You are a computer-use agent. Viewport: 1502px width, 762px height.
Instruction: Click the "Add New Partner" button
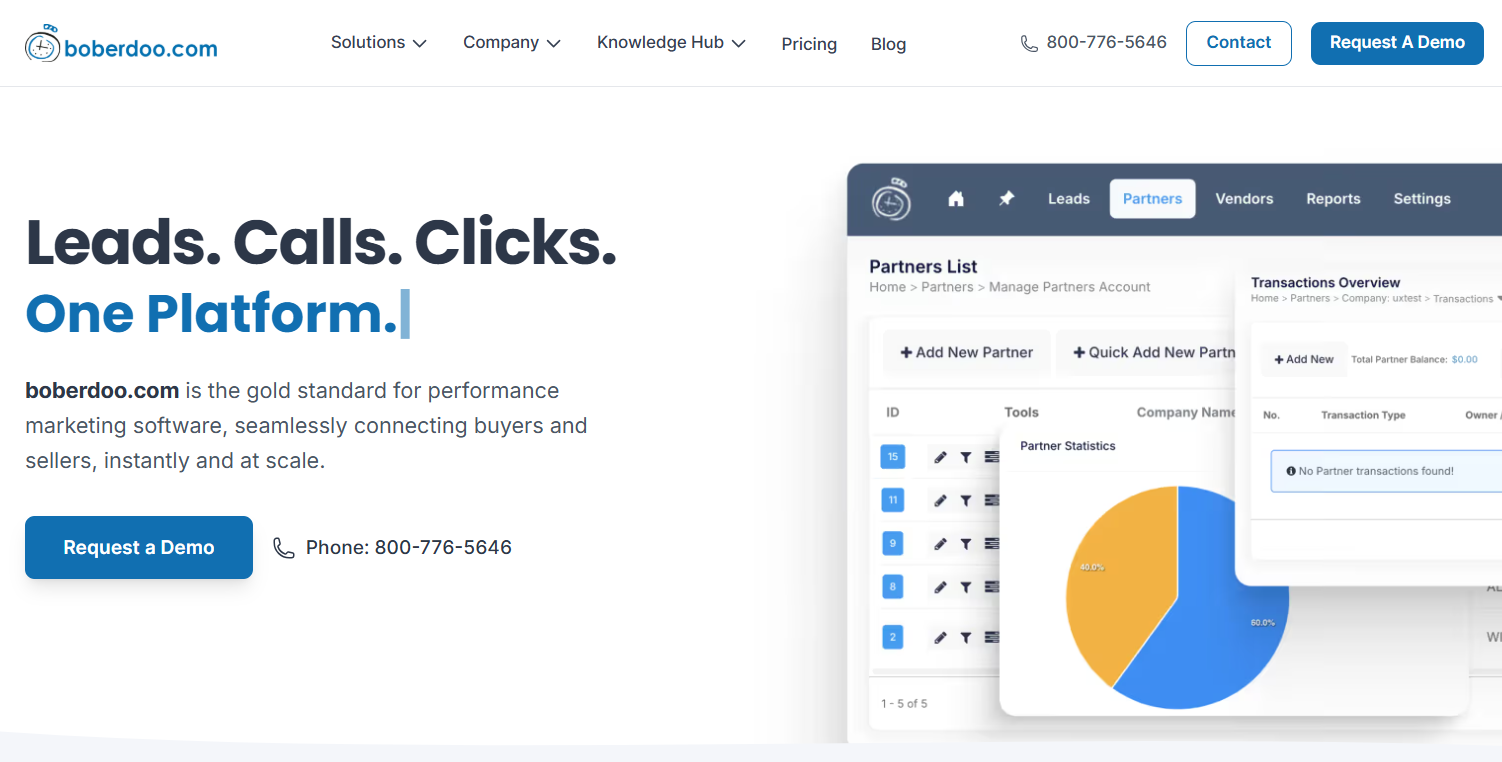click(966, 352)
